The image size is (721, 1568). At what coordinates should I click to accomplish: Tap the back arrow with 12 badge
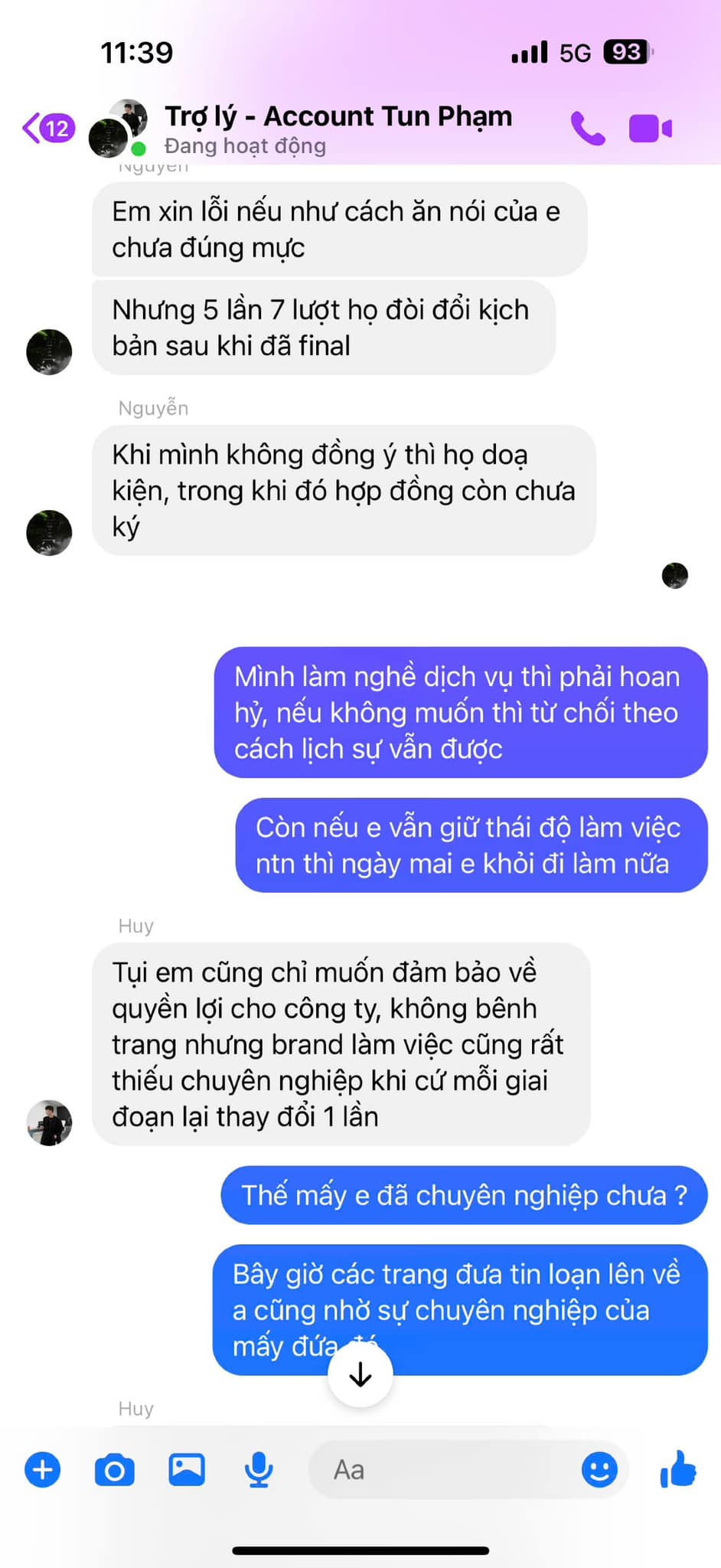click(x=49, y=128)
